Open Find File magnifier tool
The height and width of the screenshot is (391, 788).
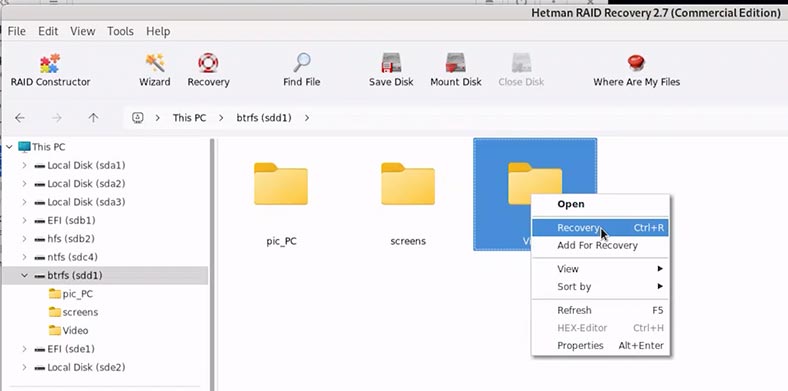302,70
